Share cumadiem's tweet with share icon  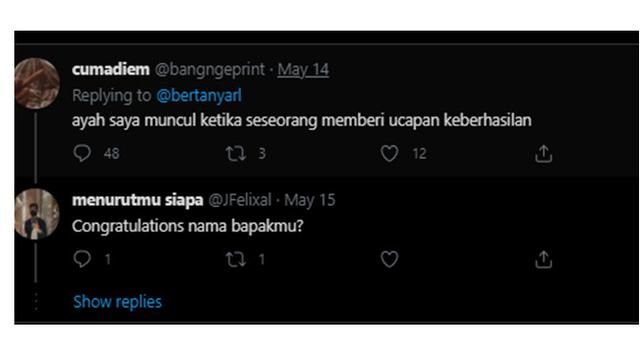click(543, 154)
